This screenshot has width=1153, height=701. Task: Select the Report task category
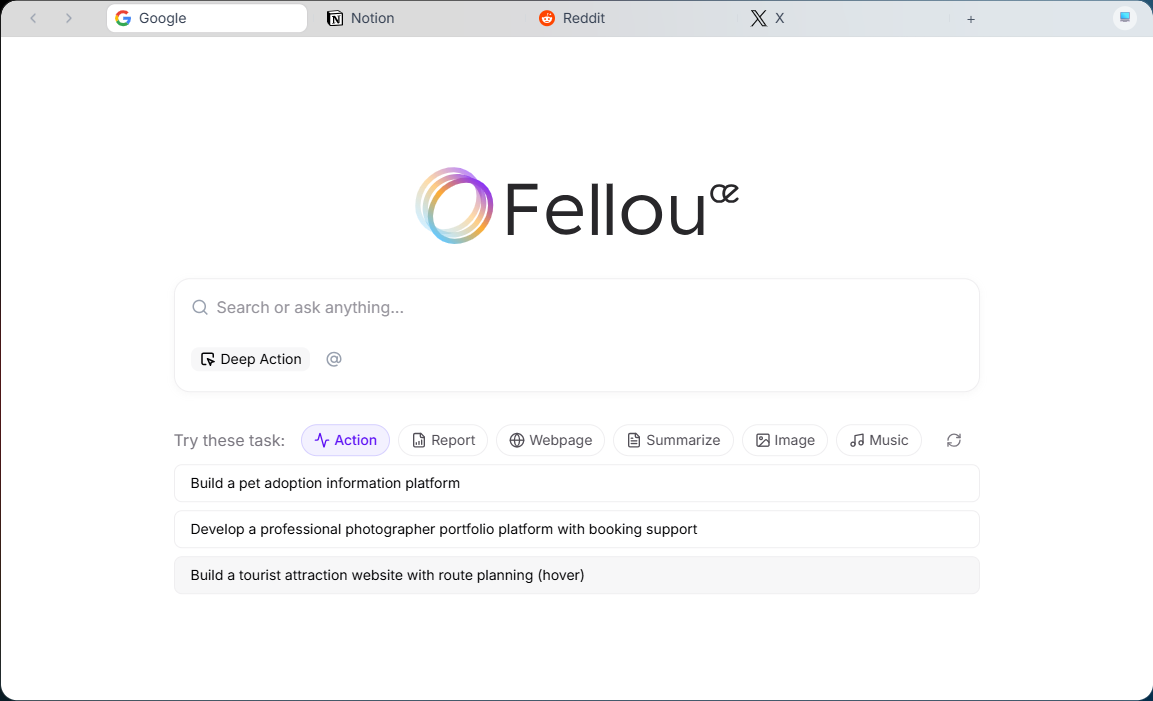tap(443, 440)
